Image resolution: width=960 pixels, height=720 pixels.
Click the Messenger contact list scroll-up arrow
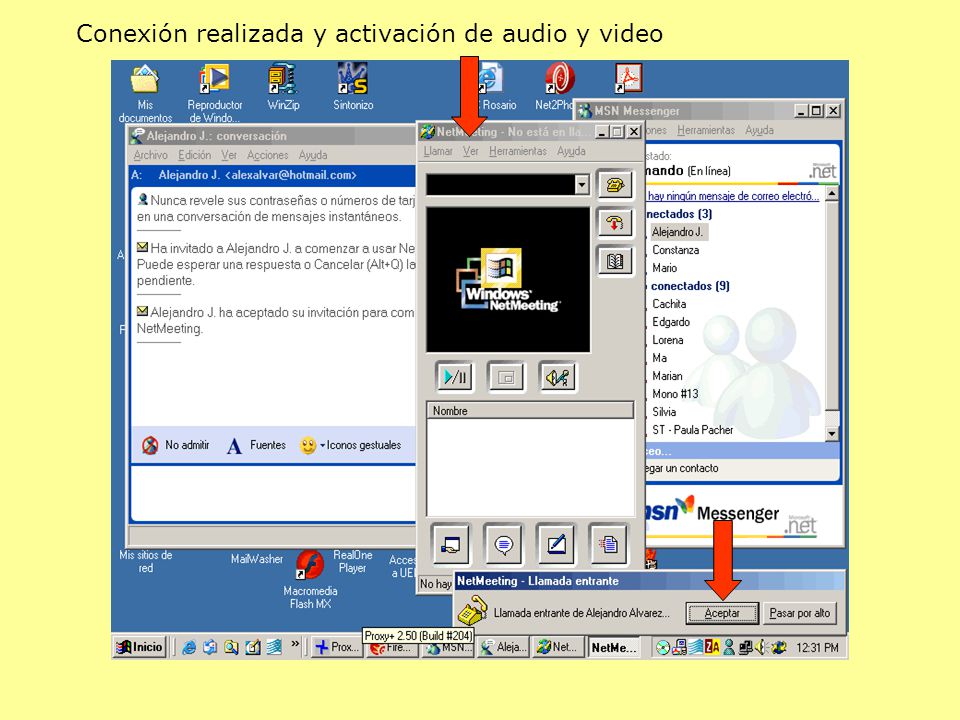pyautogui.click(x=831, y=195)
